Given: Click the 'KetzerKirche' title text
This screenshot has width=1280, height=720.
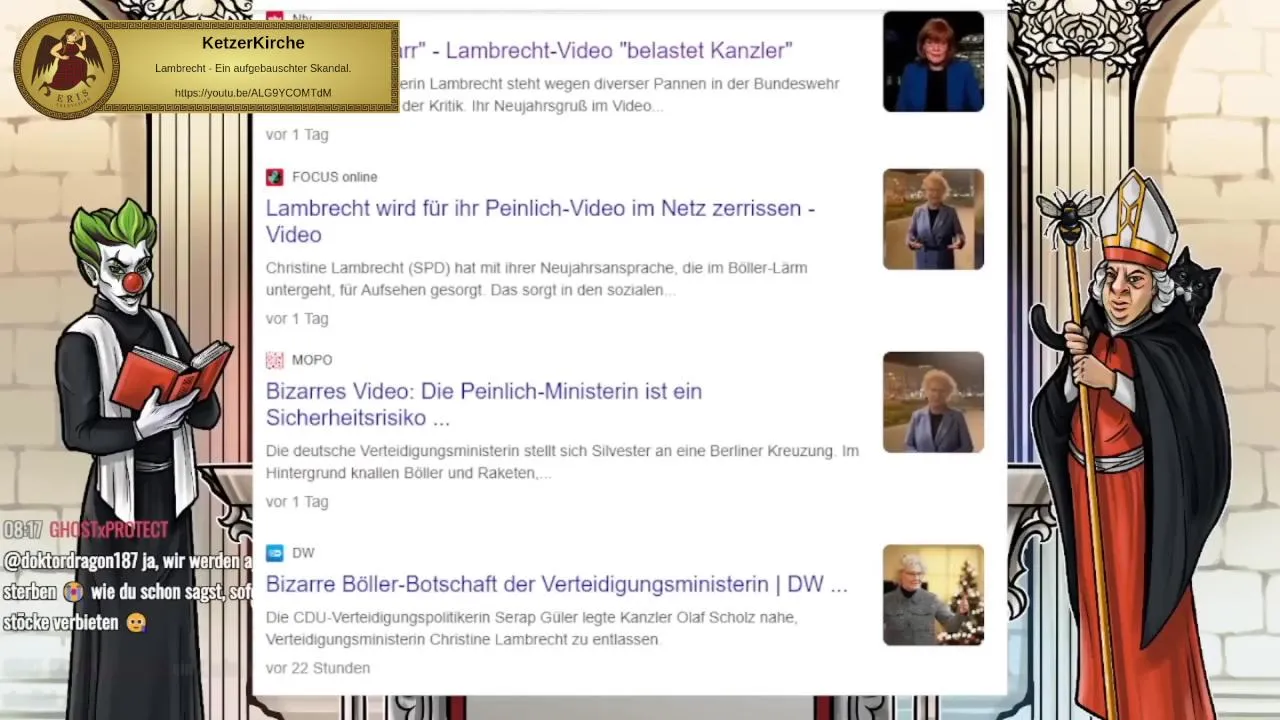Looking at the screenshot, I should 253,43.
